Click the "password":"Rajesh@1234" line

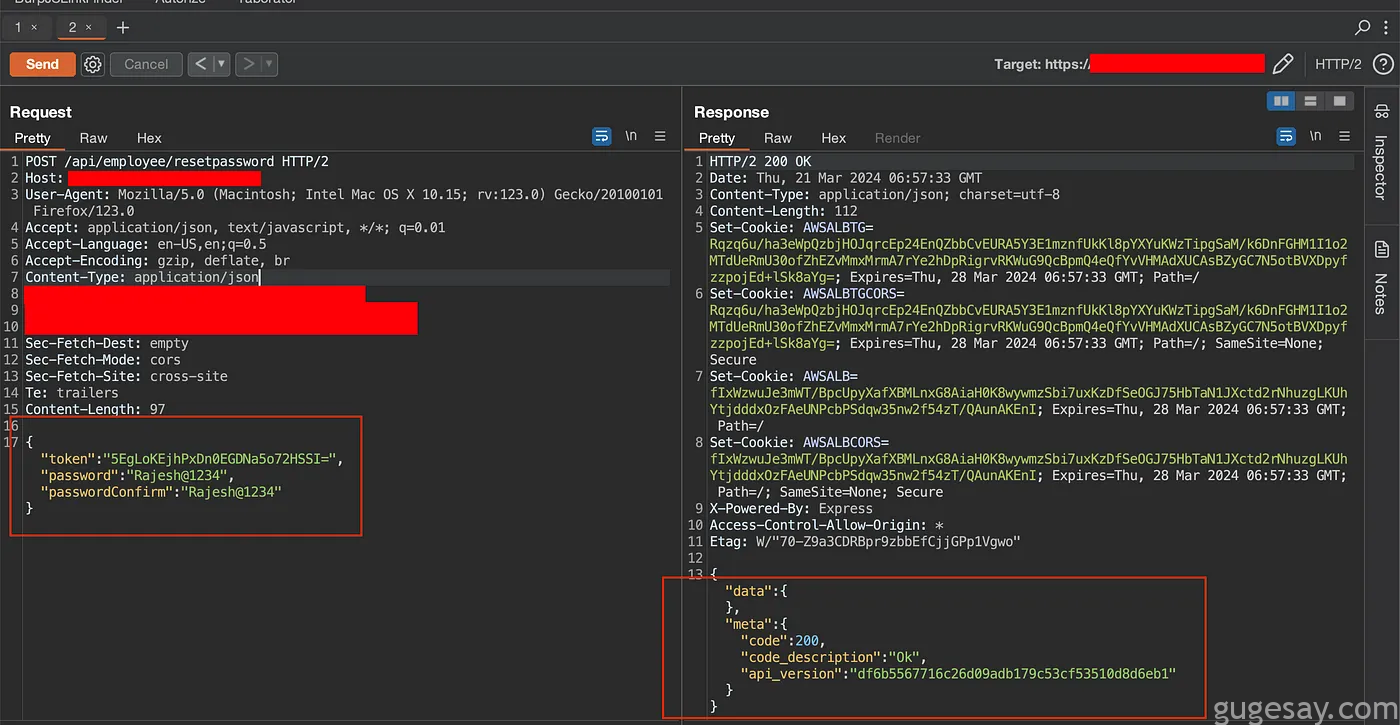[x=137, y=475]
